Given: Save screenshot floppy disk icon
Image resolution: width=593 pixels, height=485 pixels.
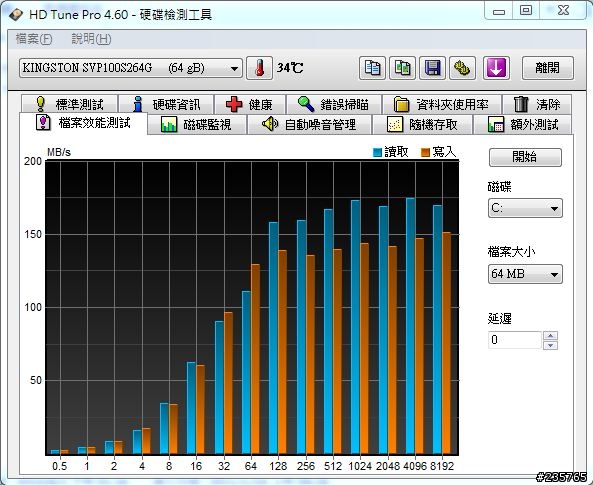Looking at the screenshot, I should click(432, 68).
